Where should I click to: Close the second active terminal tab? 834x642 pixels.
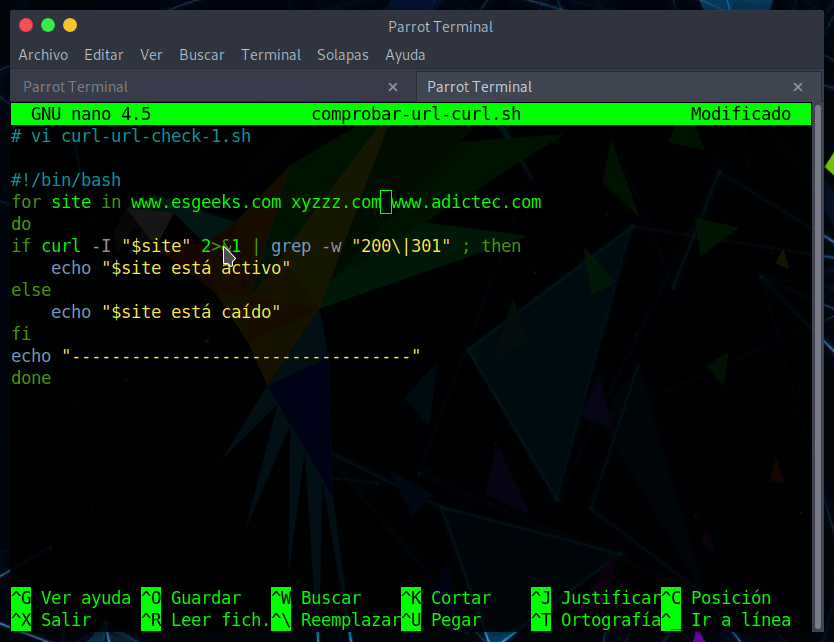(798, 87)
